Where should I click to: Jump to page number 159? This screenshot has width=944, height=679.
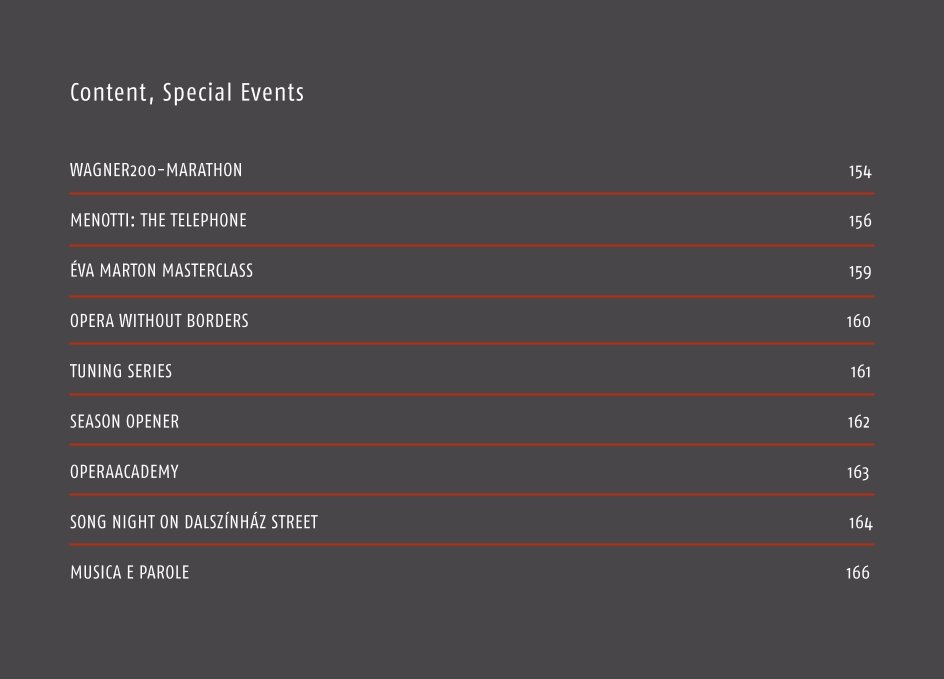pyautogui.click(x=860, y=271)
